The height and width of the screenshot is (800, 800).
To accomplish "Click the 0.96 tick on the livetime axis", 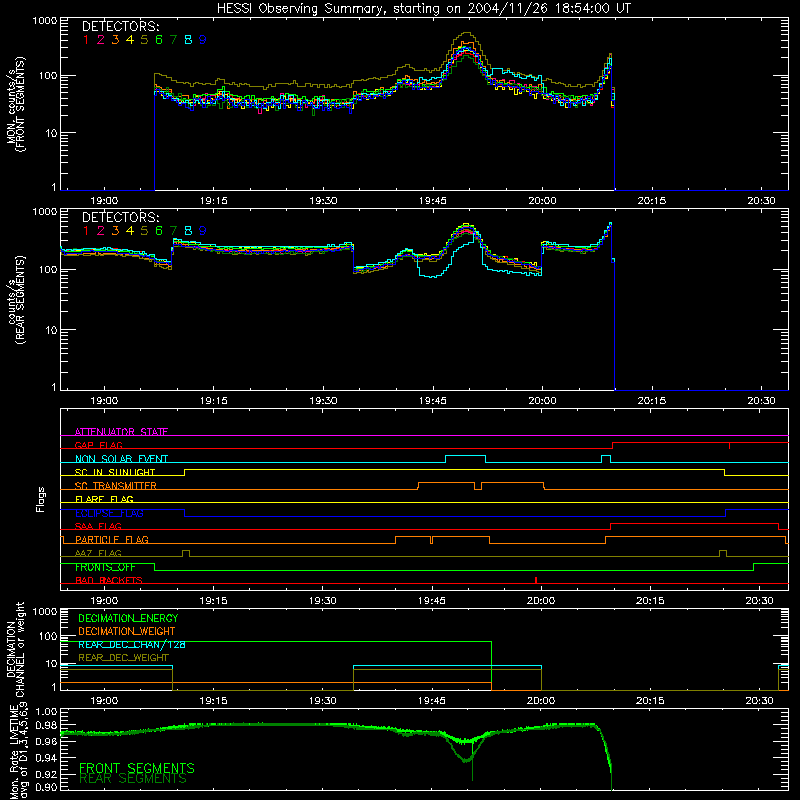I will 46,742.
